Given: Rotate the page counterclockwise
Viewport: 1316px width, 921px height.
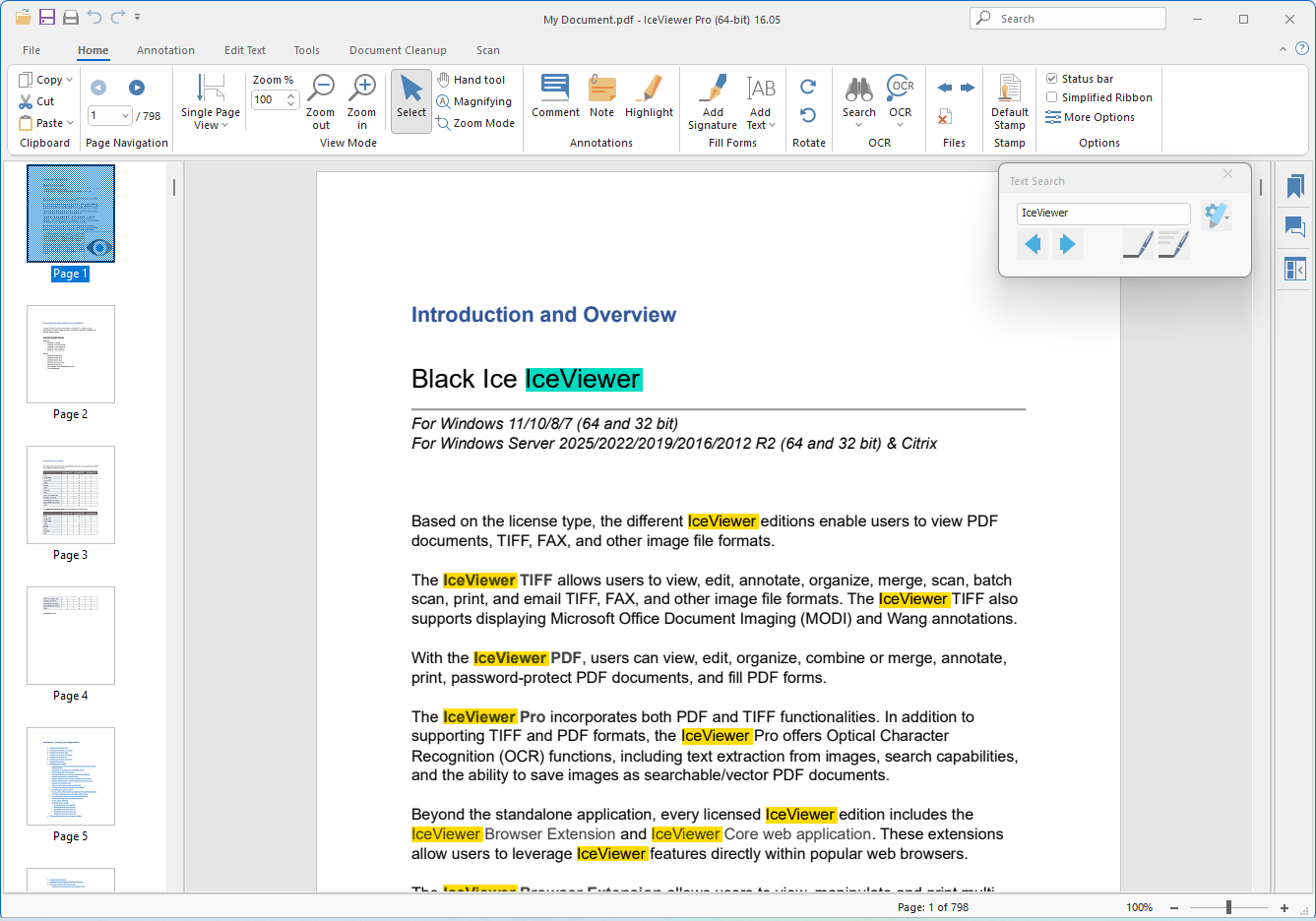Looking at the screenshot, I should point(808,115).
